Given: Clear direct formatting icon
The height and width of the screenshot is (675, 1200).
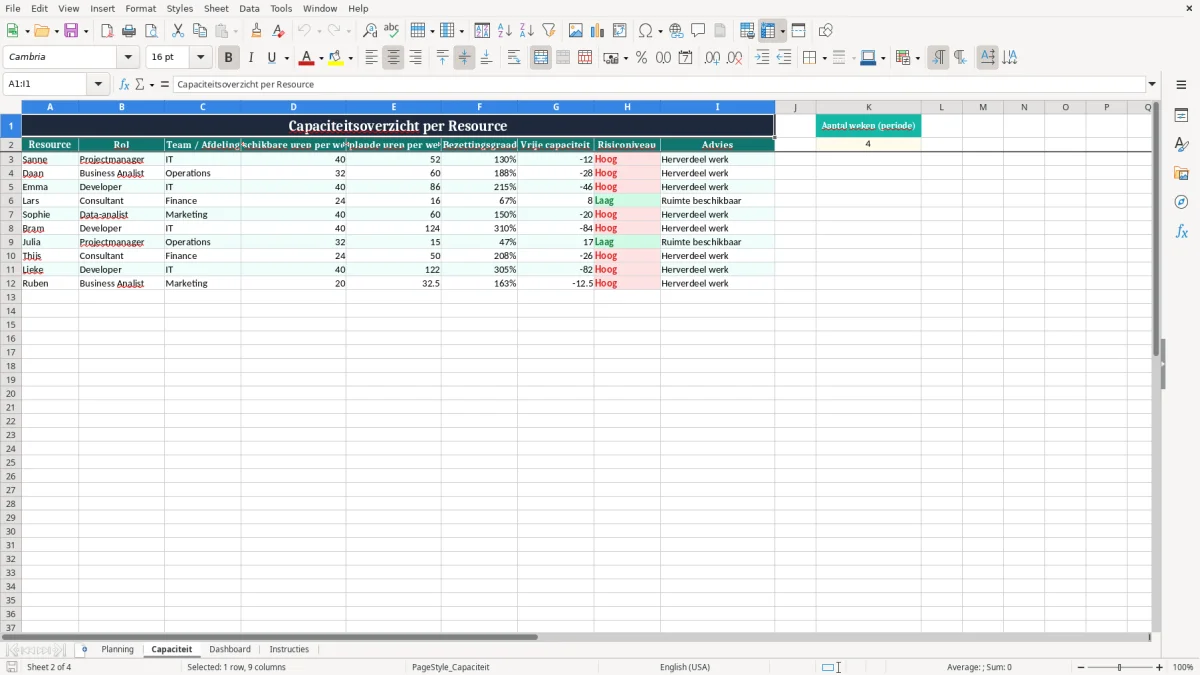Looking at the screenshot, I should (278, 31).
